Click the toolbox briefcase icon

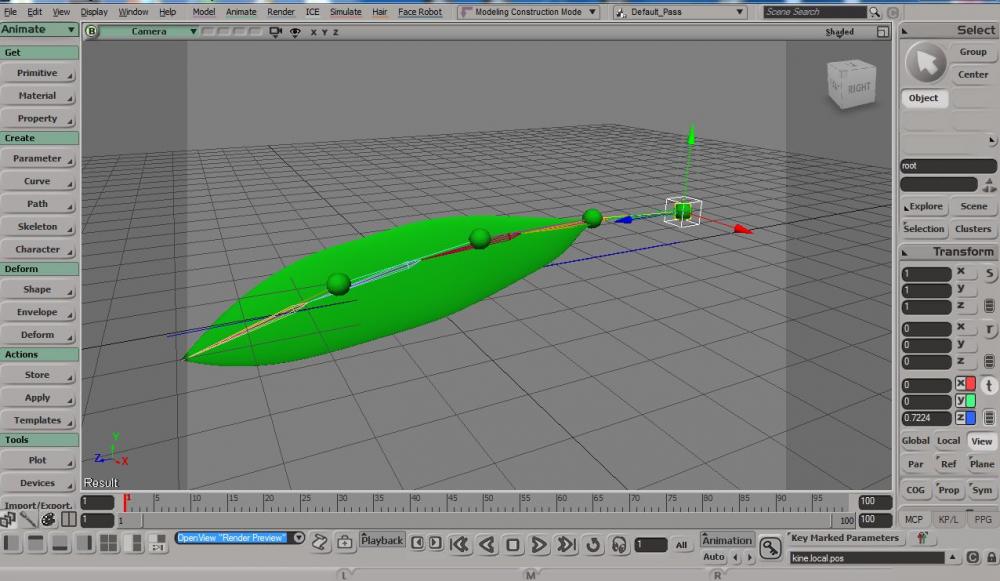click(x=344, y=543)
